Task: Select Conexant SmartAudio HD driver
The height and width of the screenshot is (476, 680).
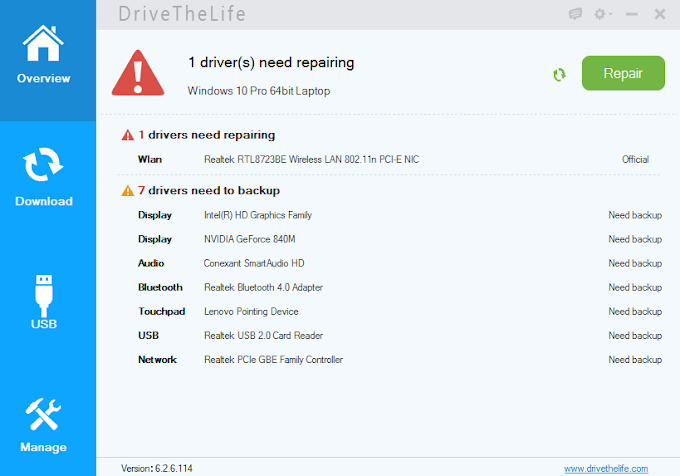Action: click(x=254, y=263)
